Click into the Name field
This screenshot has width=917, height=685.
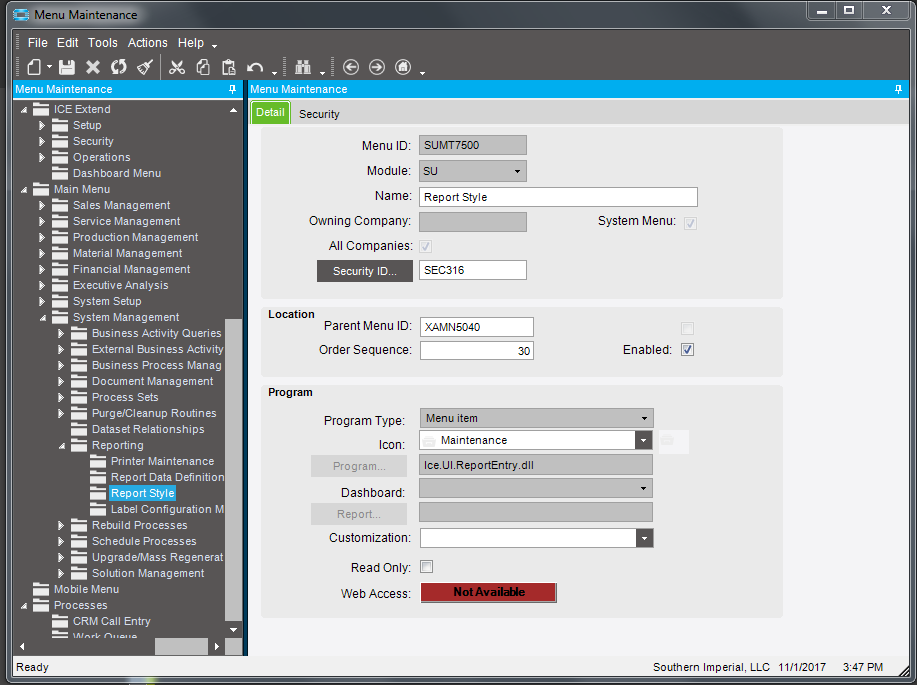coord(558,197)
